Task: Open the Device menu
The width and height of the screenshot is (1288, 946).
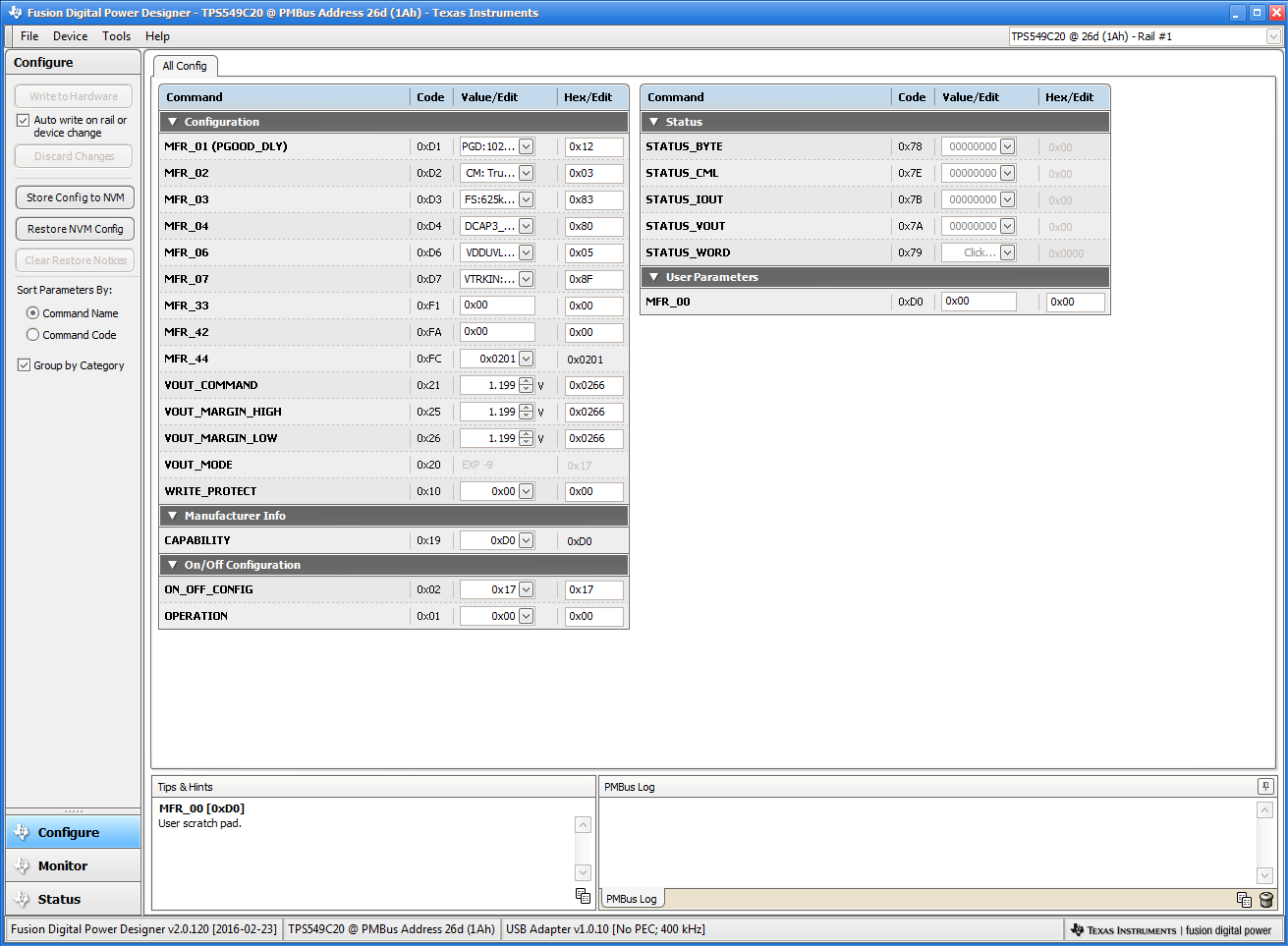Action: tap(70, 35)
